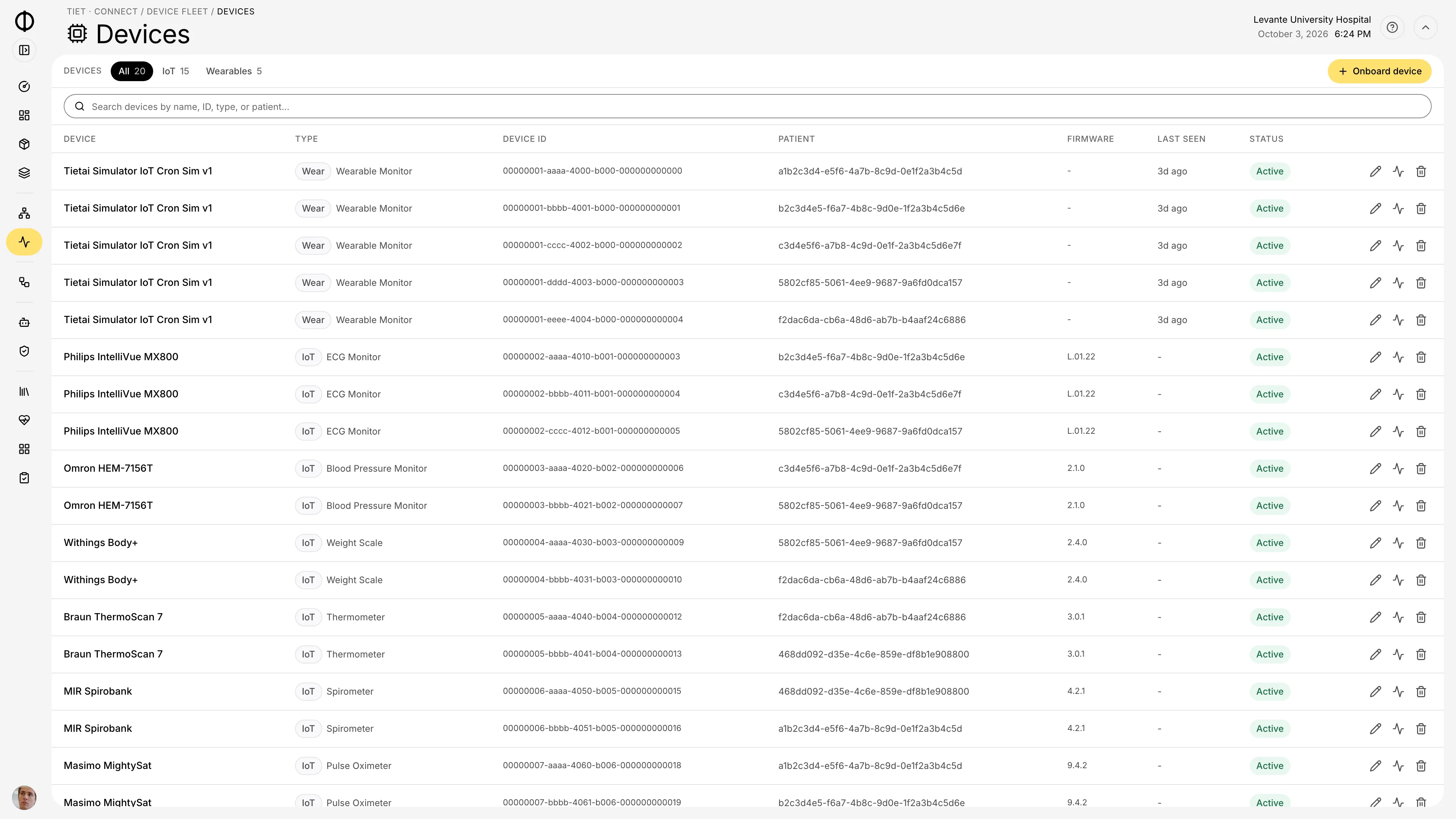Open the heart health sidebar icon
Screen dimensions: 1456x819
[x=24, y=420]
